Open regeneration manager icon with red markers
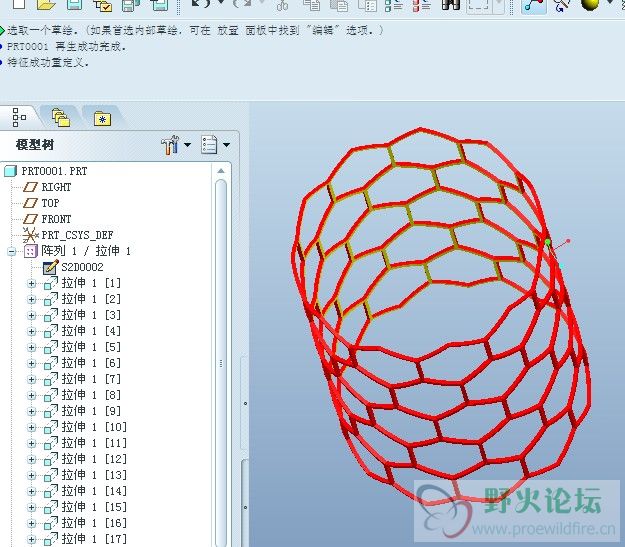 point(422,5)
